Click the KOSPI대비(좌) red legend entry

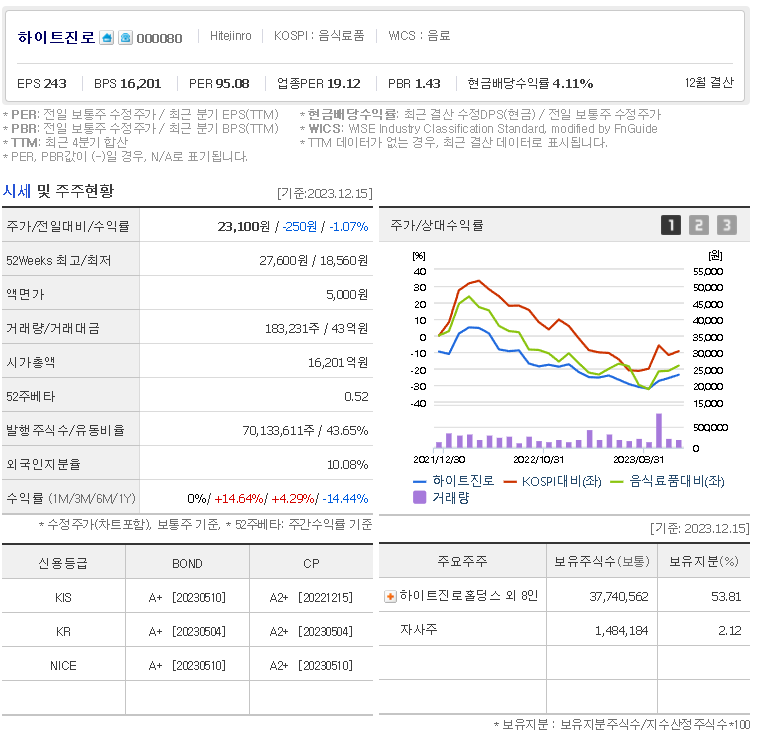pyautogui.click(x=552, y=481)
